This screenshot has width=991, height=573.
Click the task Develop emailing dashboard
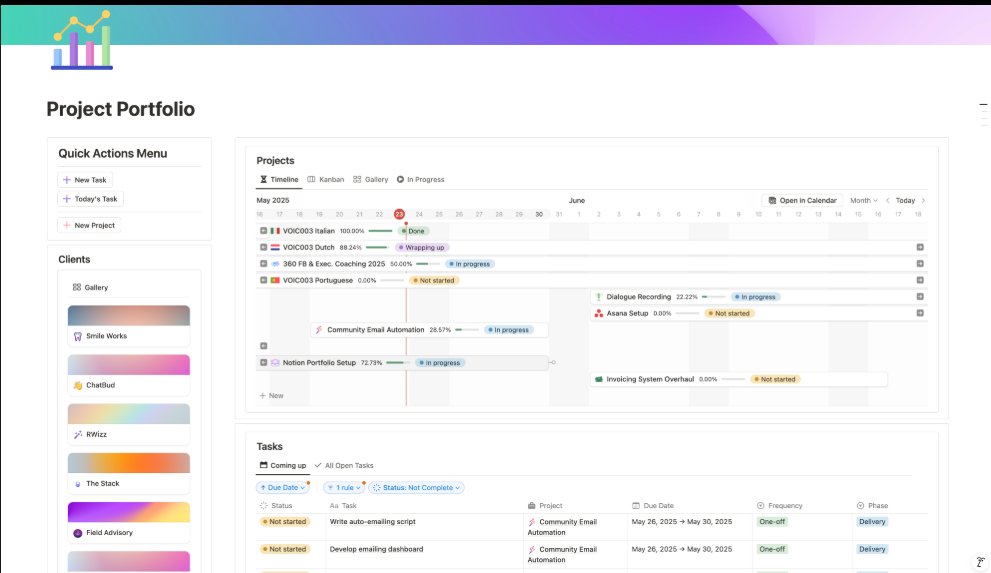[x=377, y=550]
